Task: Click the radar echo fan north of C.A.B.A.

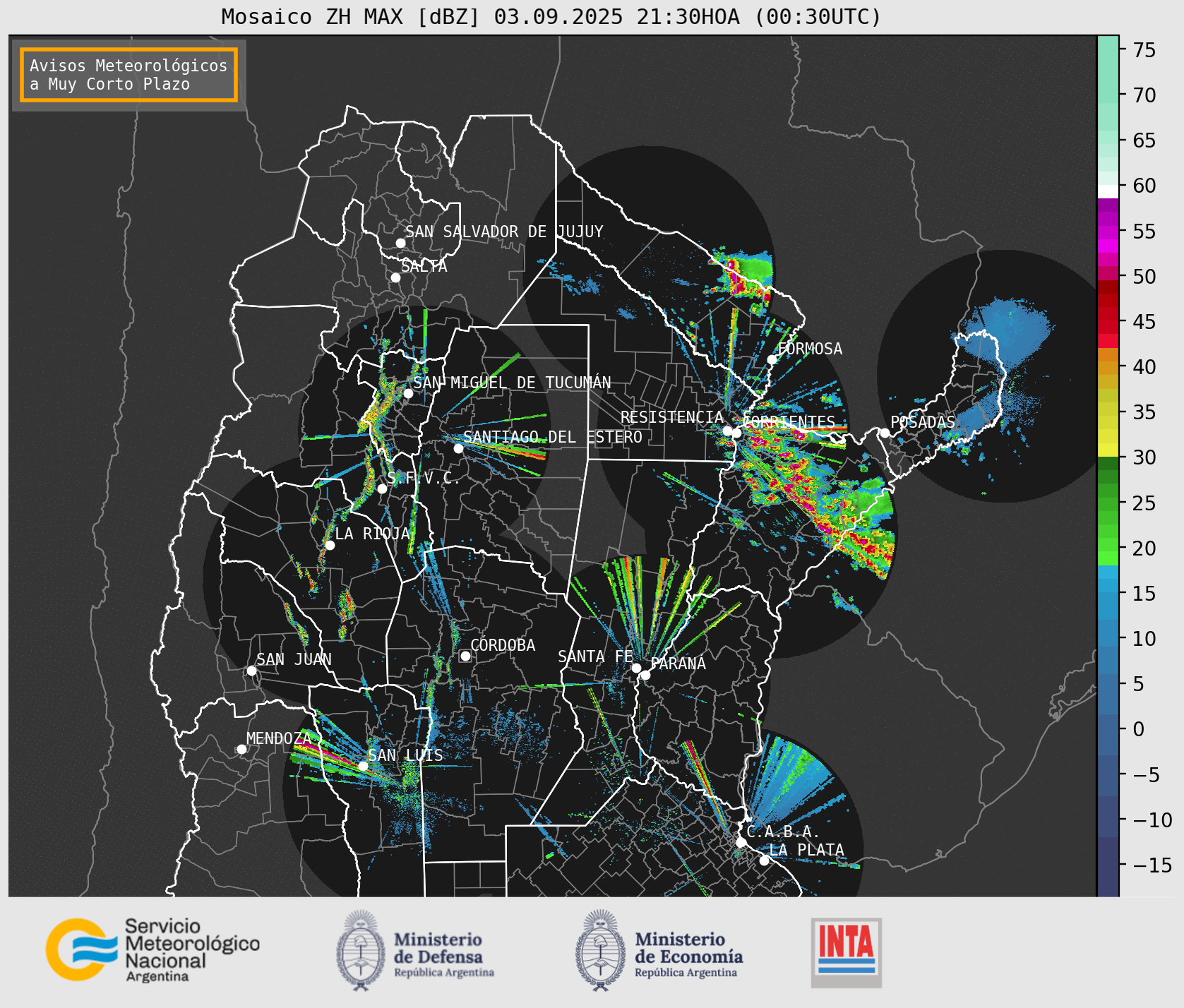Action: coord(792,780)
